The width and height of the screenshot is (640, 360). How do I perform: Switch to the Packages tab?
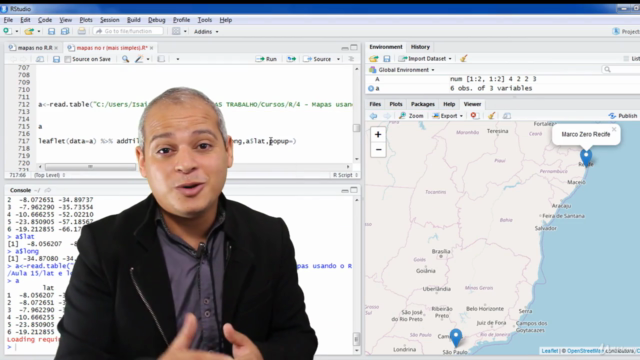click(422, 104)
